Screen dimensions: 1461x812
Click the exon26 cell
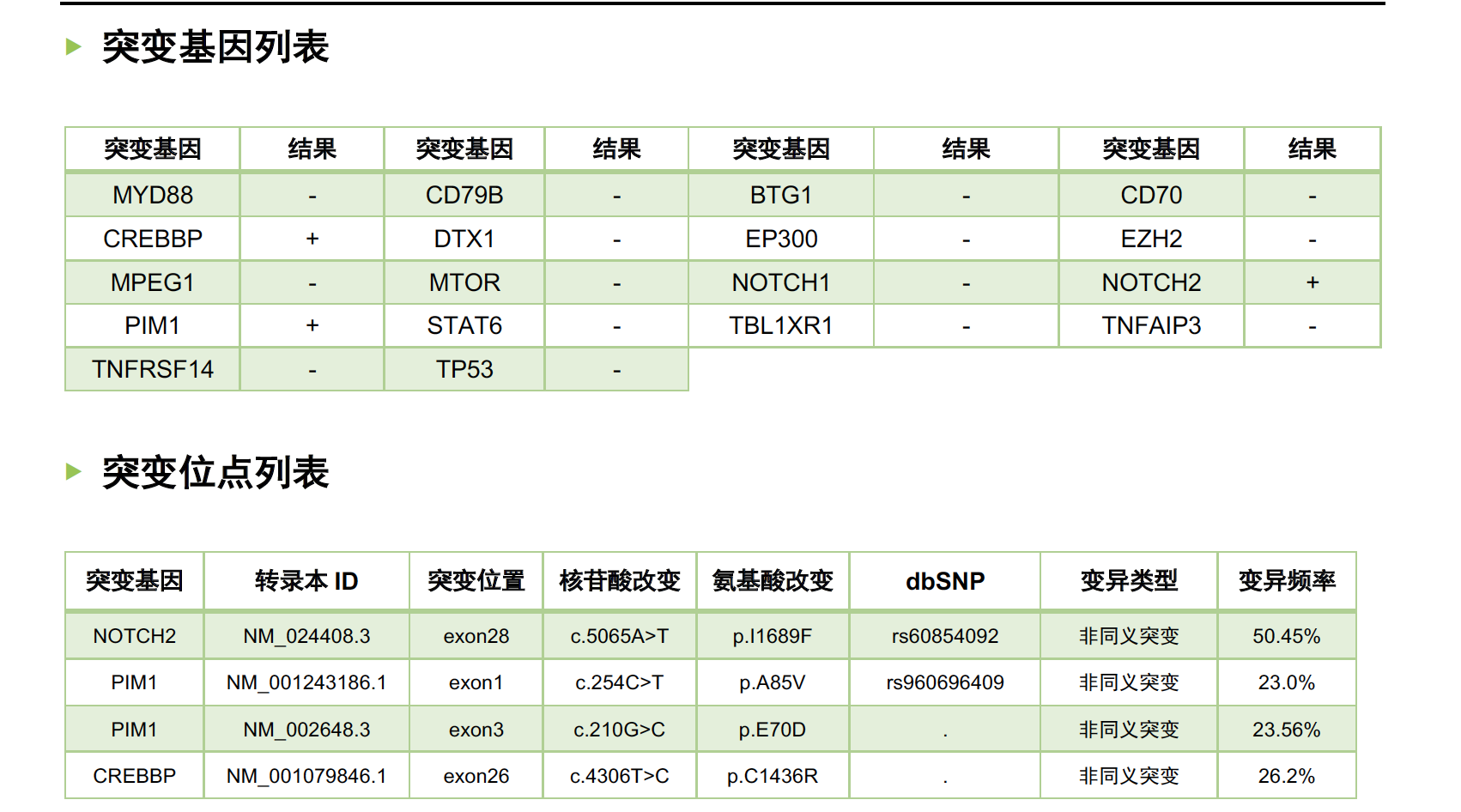coord(476,776)
